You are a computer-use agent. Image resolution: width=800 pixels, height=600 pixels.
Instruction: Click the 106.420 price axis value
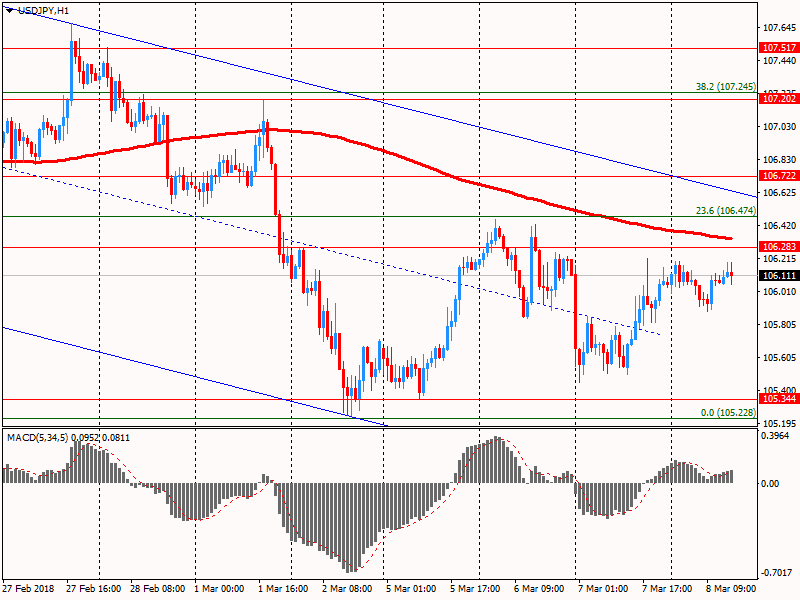point(779,226)
